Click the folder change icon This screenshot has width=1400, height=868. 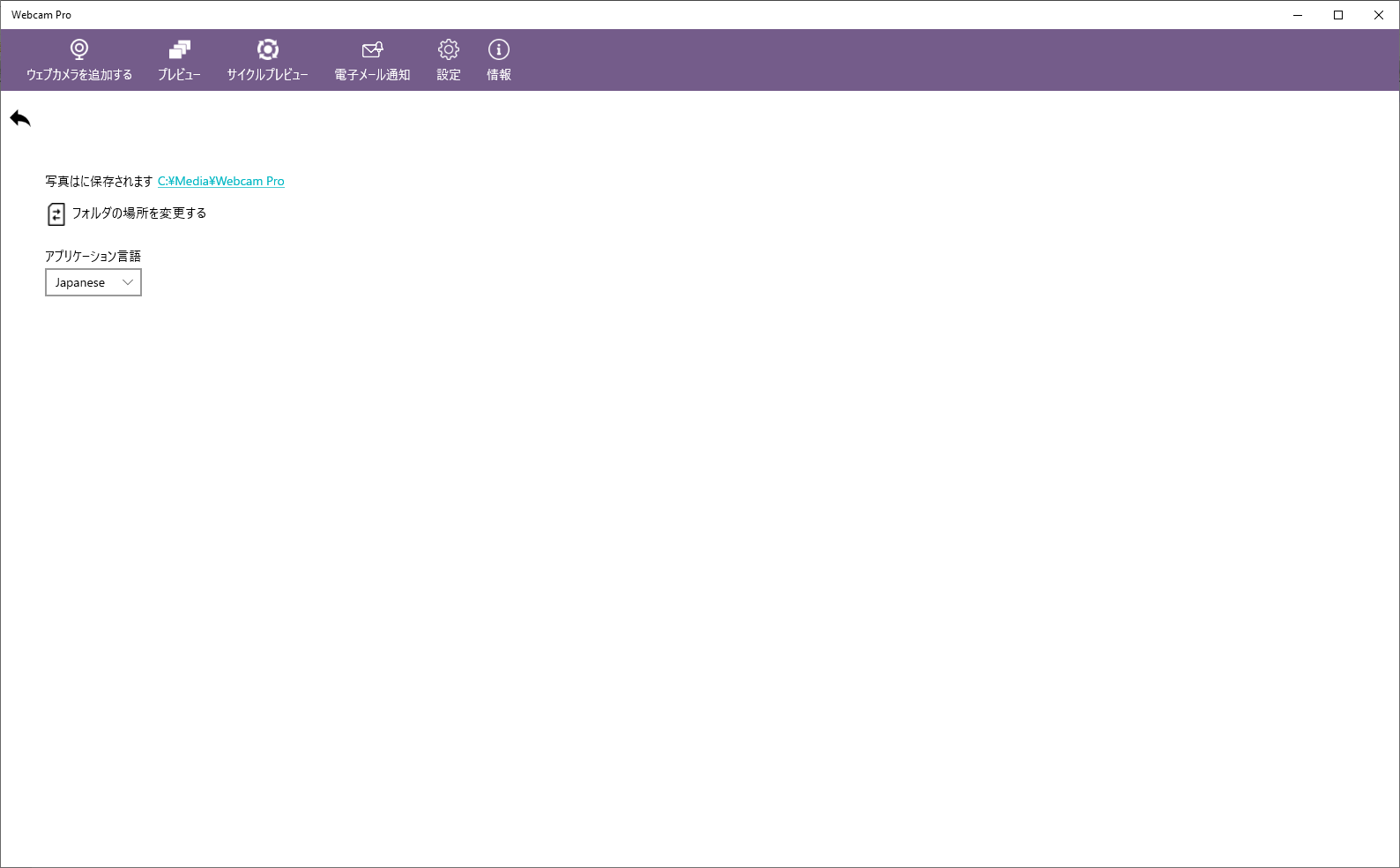click(x=56, y=214)
